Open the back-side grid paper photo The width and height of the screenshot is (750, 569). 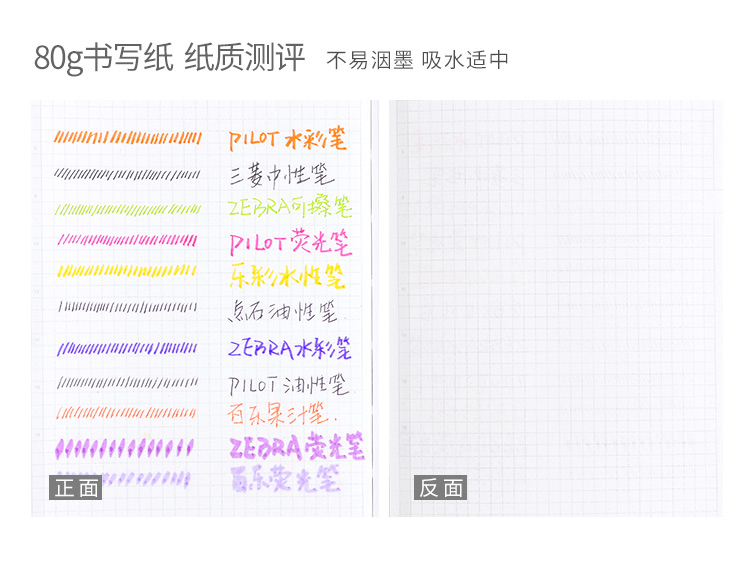[555, 308]
